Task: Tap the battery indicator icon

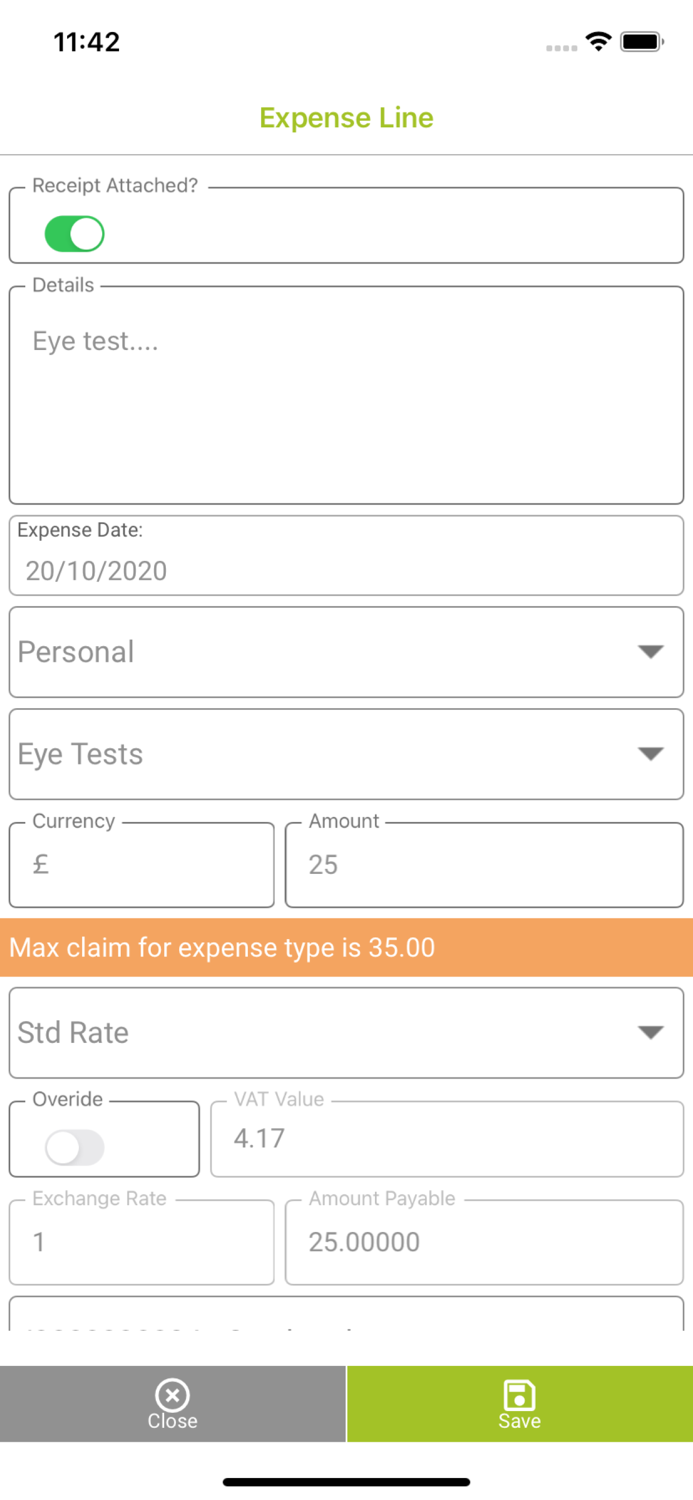Action: tap(642, 42)
